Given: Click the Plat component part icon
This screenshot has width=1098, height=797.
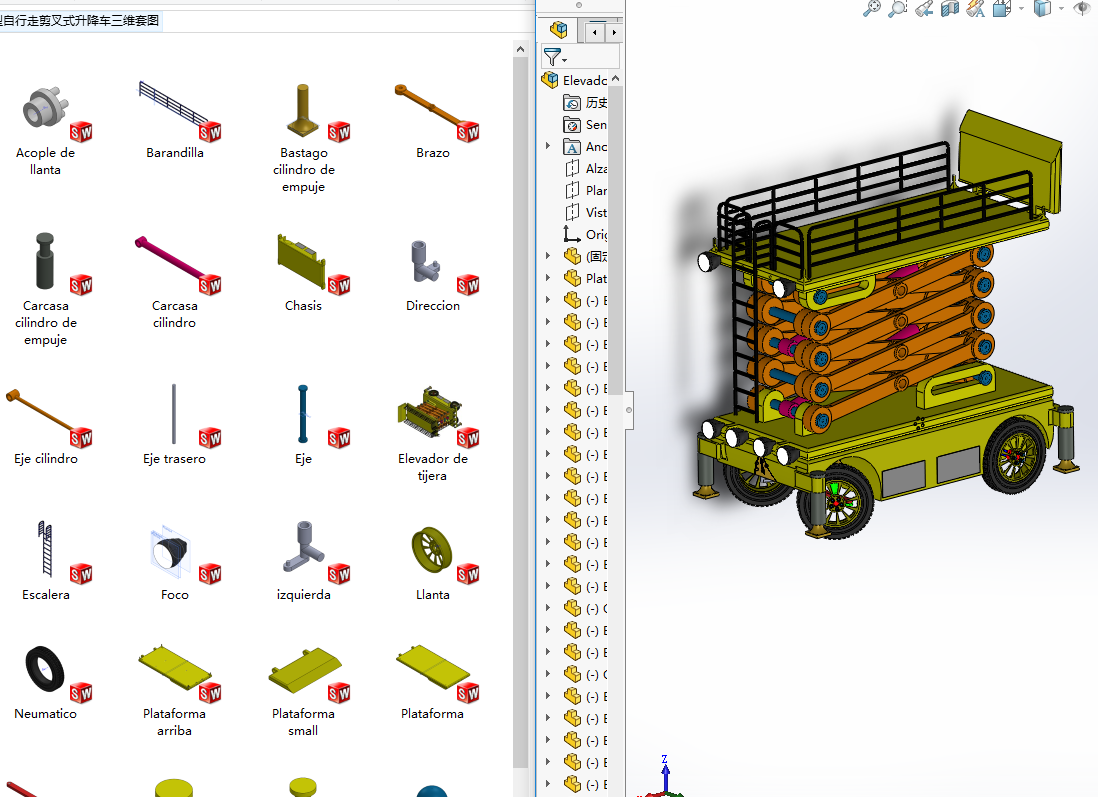Looking at the screenshot, I should (x=573, y=278).
